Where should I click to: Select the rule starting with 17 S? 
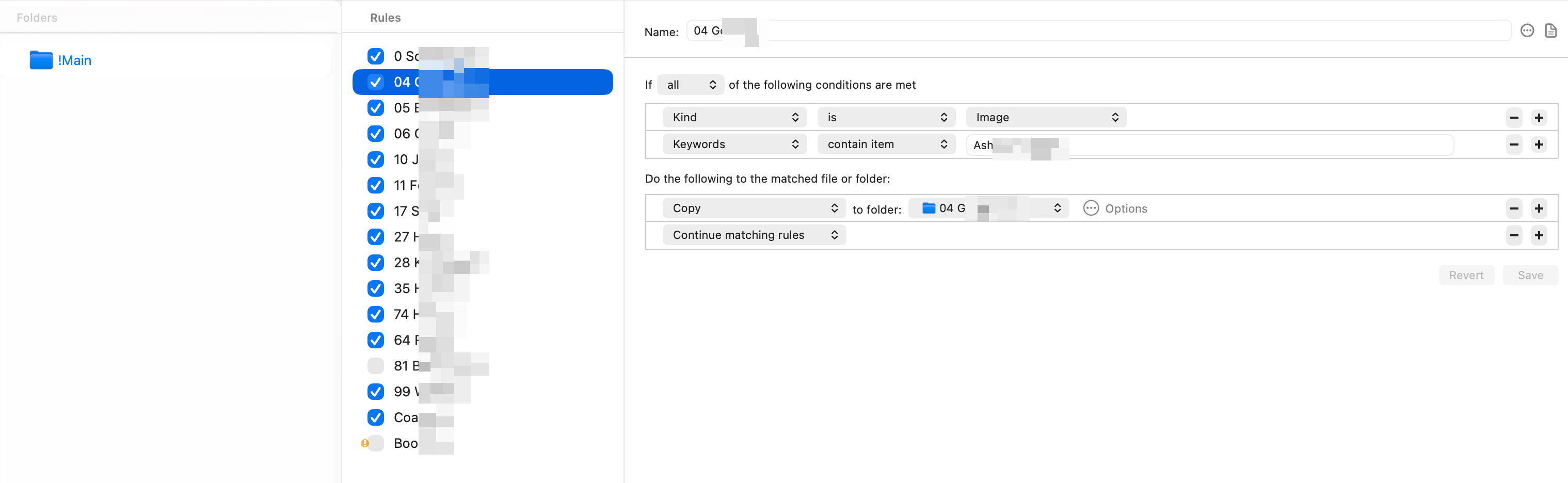(482, 211)
